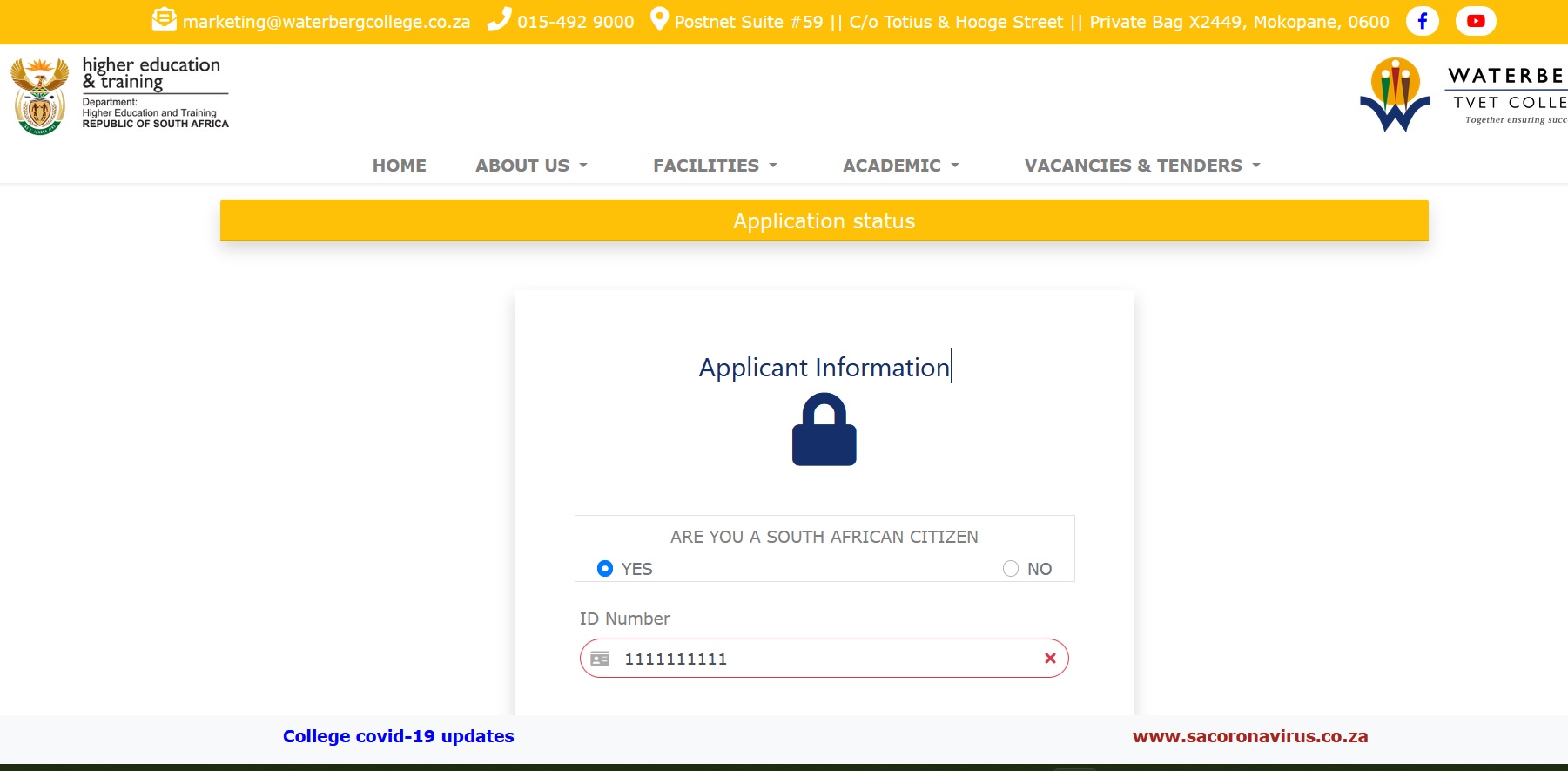Expand the Facilities dropdown menu
The height and width of the screenshot is (771, 1568).
(715, 166)
